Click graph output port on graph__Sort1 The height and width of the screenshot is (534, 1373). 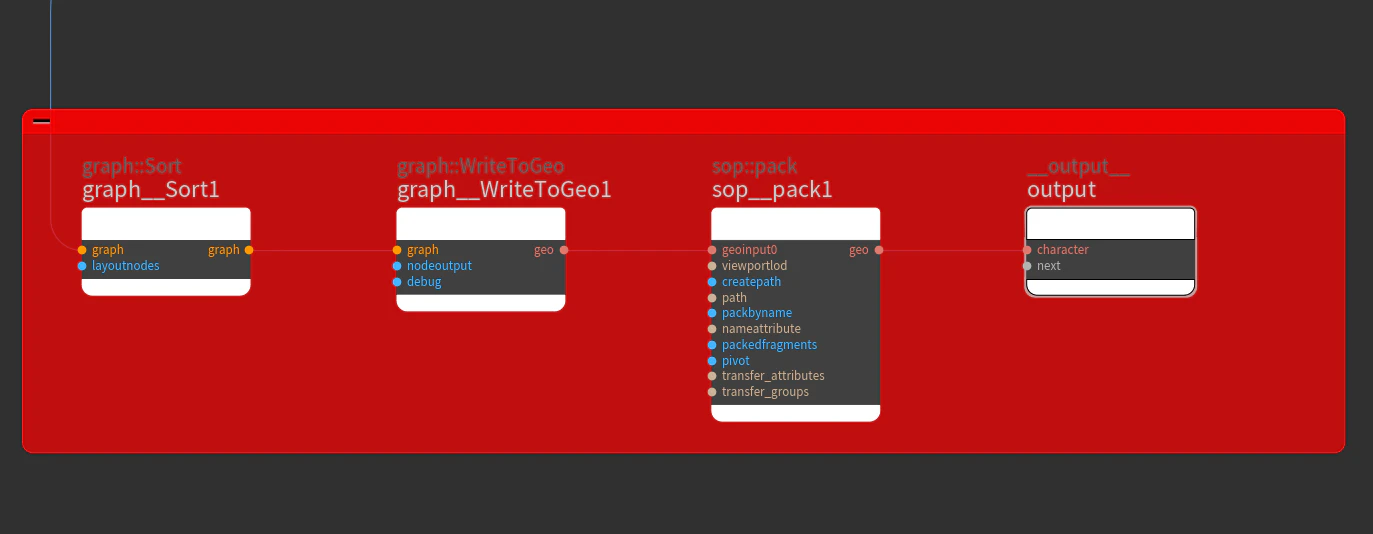[x=249, y=250]
